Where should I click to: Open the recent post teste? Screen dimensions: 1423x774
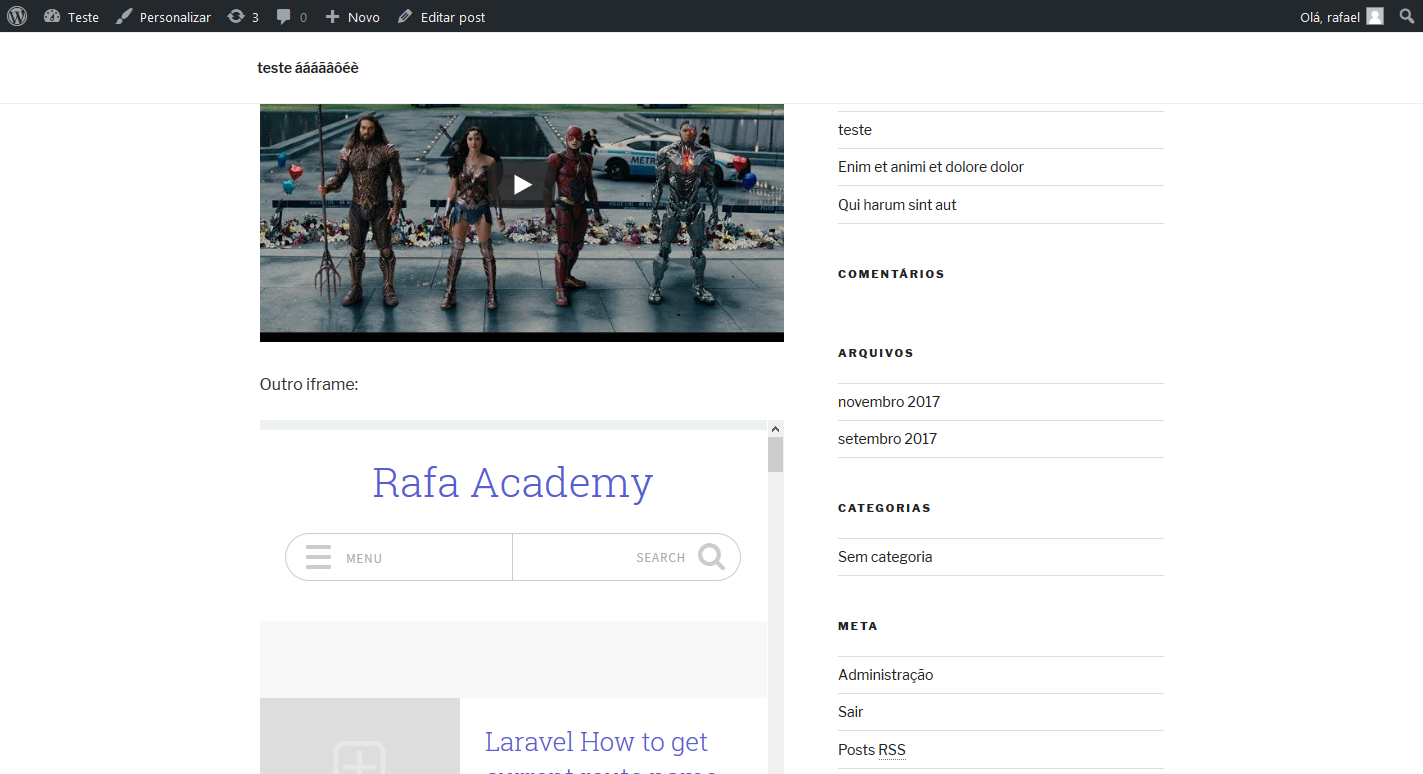[x=855, y=130]
